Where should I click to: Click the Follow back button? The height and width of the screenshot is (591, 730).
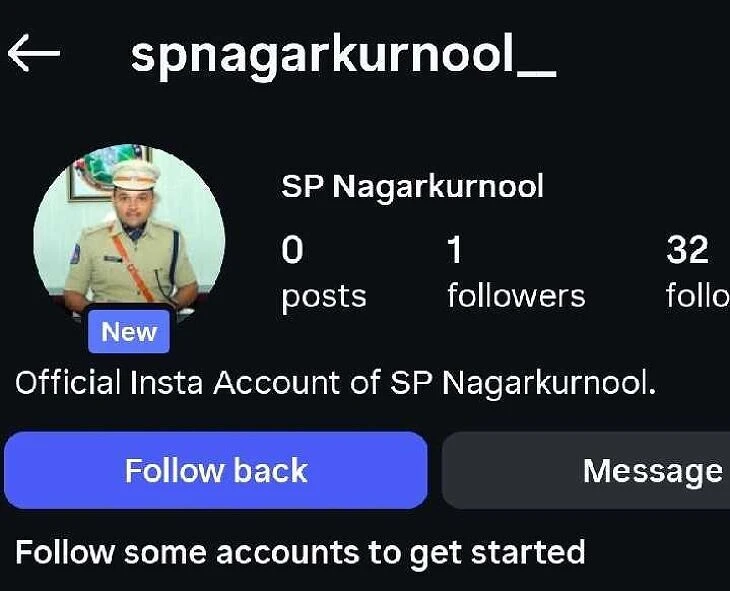[216, 470]
